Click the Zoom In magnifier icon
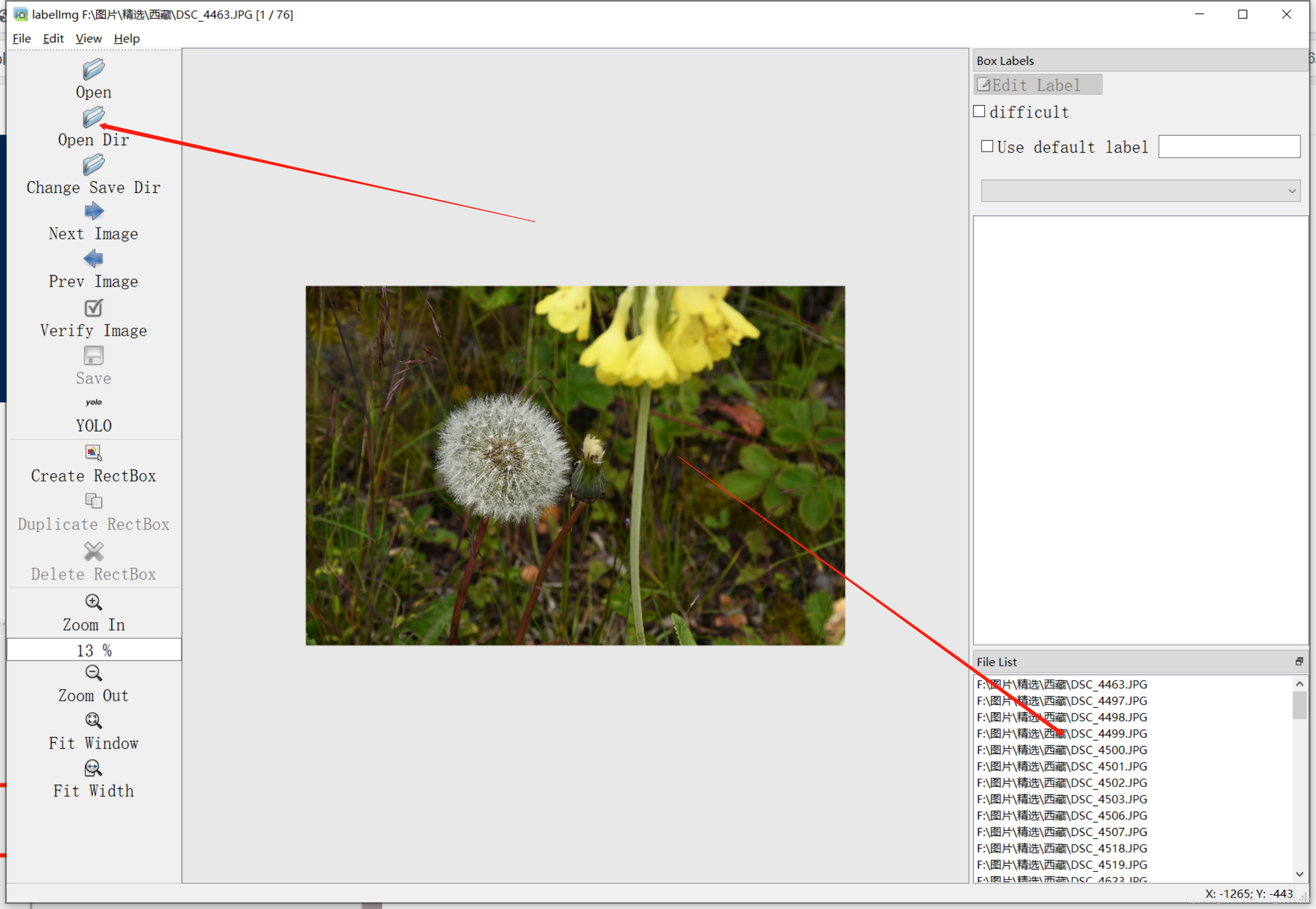The height and width of the screenshot is (909, 1316). point(94,602)
